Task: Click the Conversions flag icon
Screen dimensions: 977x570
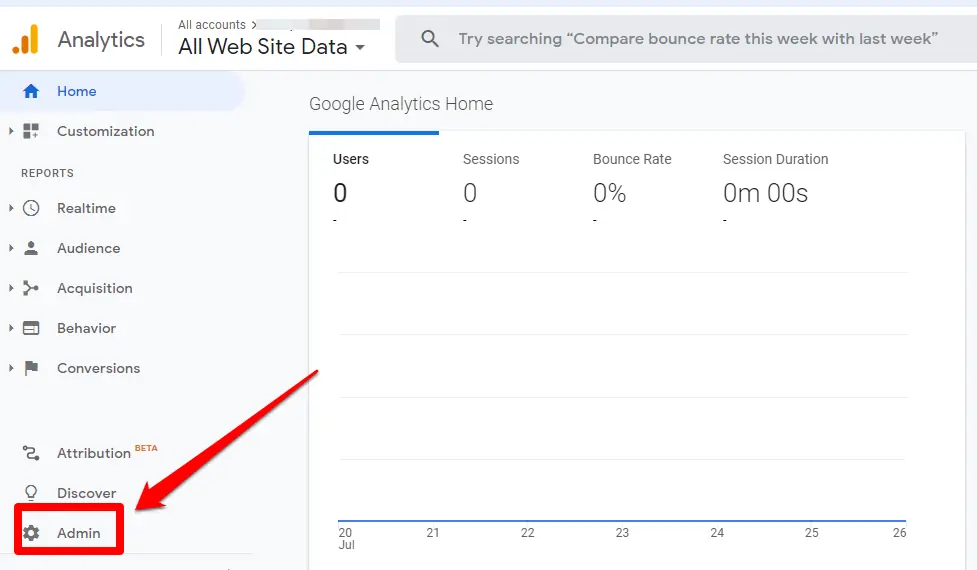Action: pos(31,368)
